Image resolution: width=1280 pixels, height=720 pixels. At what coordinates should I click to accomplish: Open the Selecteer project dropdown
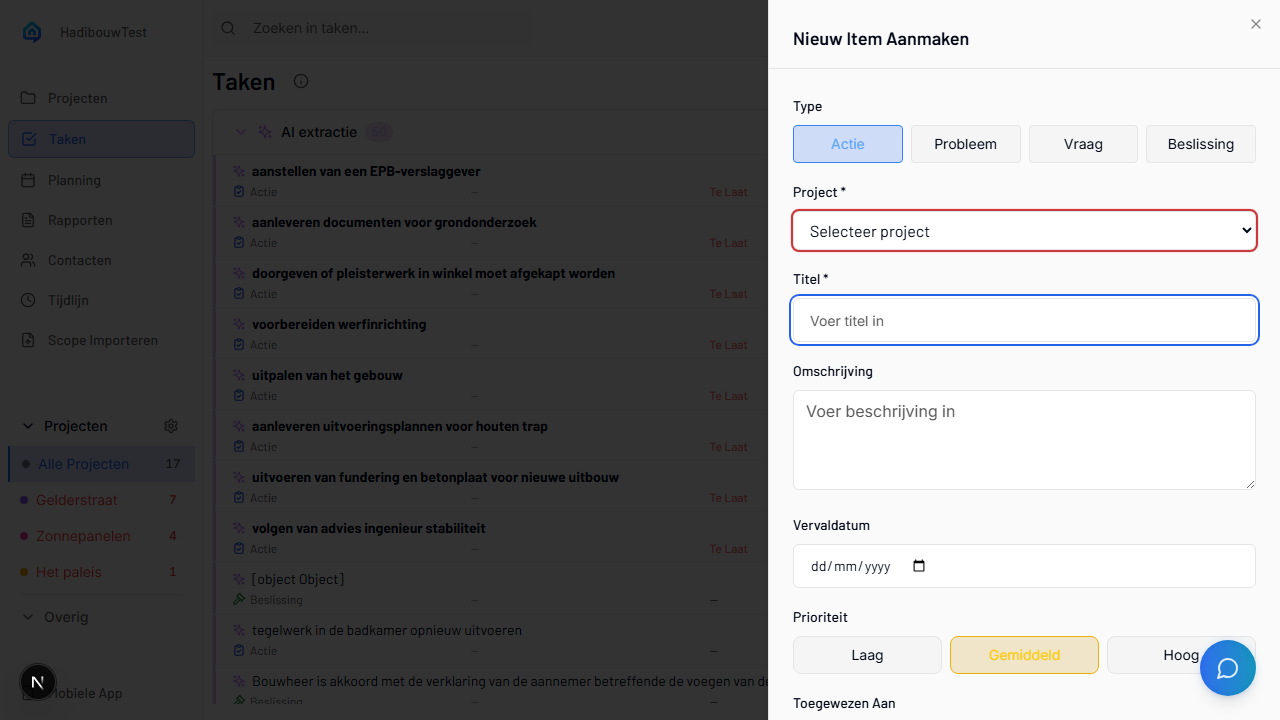(x=1024, y=231)
